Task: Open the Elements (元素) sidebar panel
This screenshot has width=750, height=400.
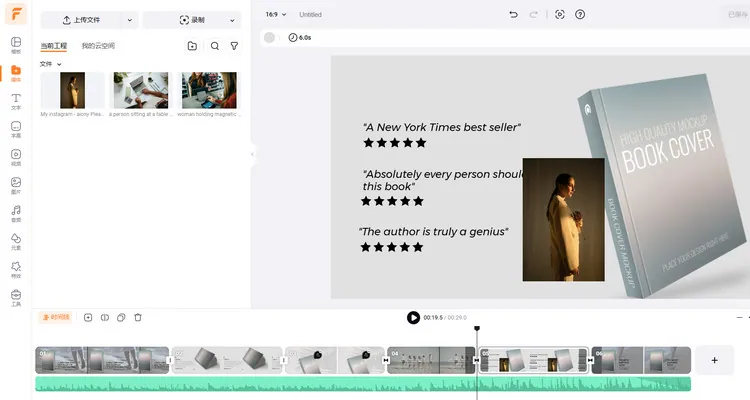Action: tap(16, 242)
